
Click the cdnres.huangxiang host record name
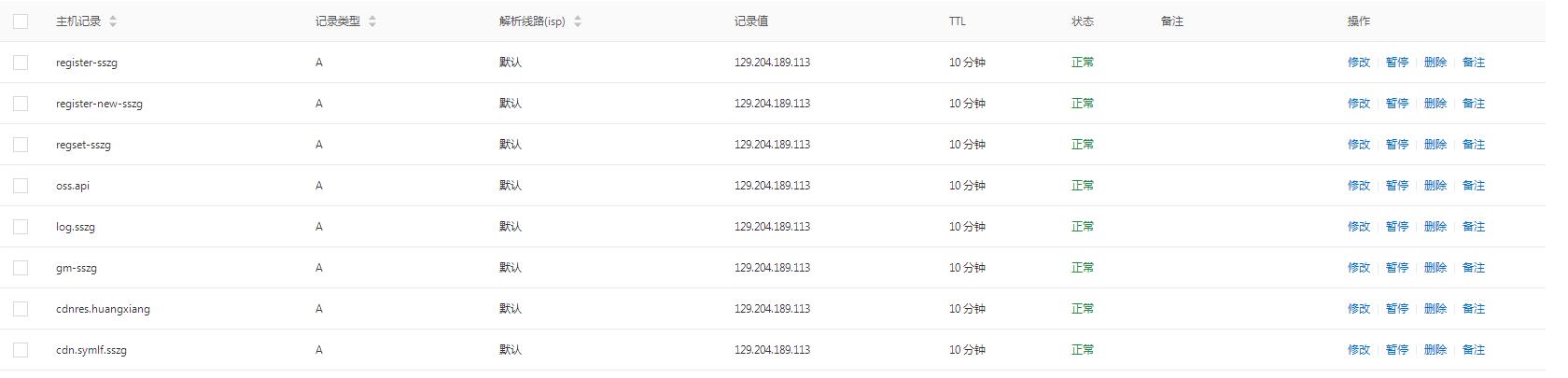tap(103, 309)
